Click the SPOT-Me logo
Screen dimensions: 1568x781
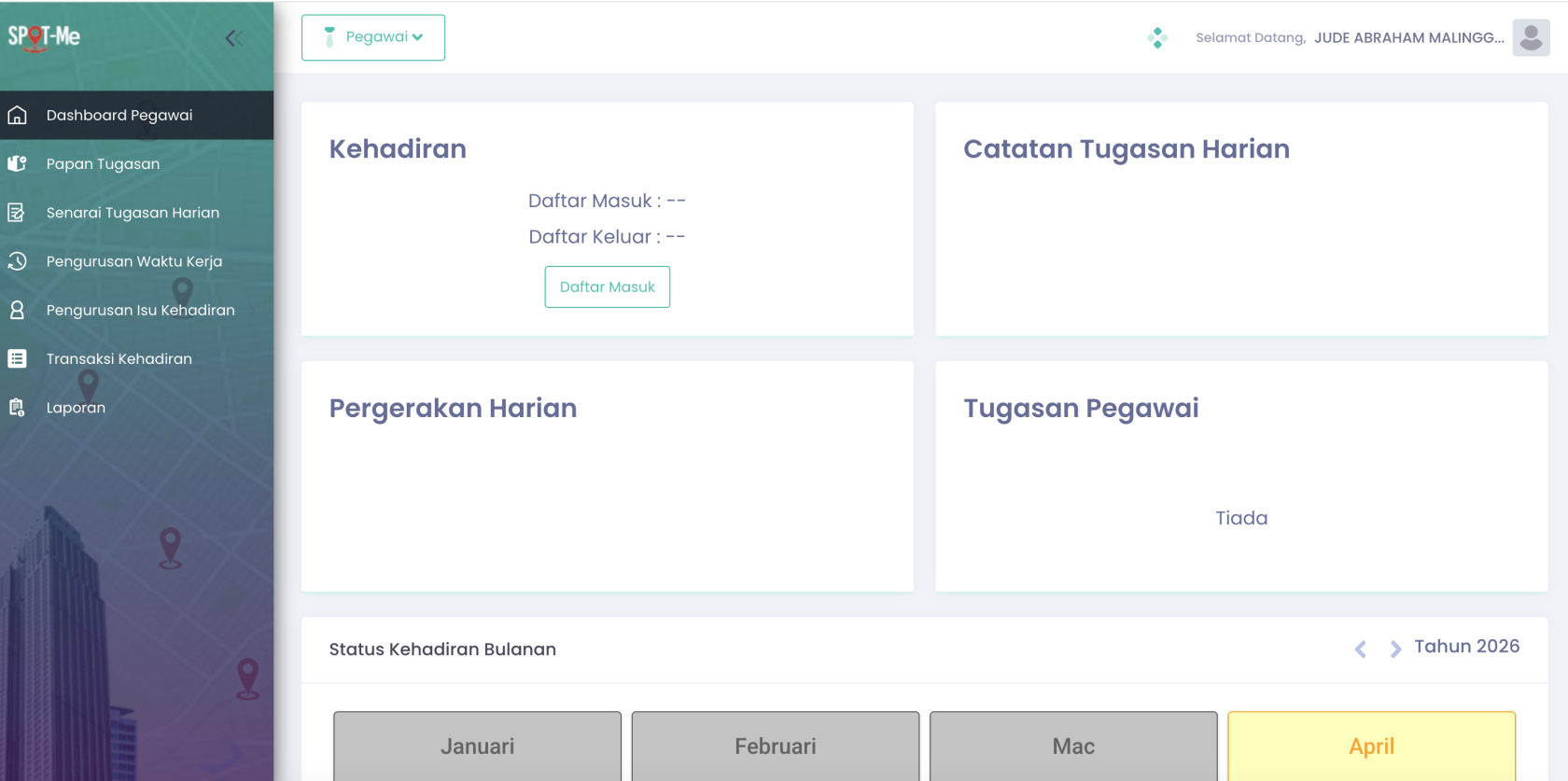click(x=44, y=37)
